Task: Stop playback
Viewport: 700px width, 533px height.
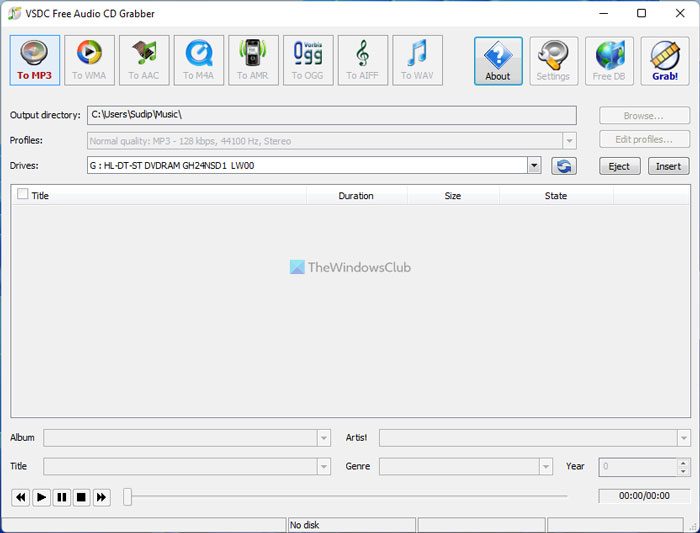Action: coord(81,497)
